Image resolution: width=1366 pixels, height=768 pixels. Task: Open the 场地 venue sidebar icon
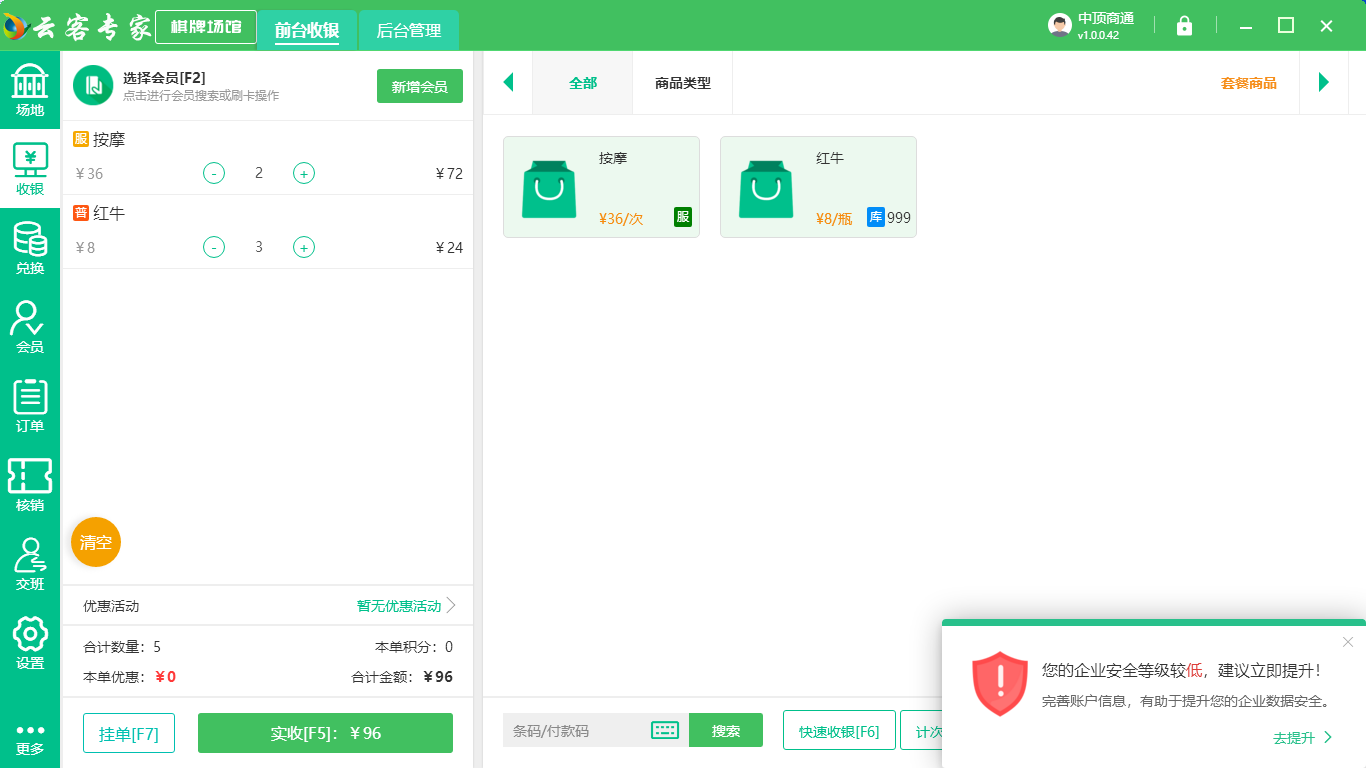point(30,89)
